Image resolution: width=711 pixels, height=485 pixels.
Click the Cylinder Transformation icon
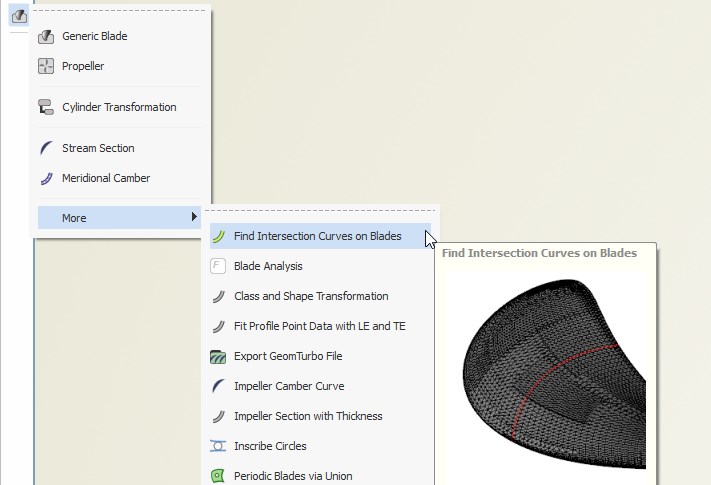46,107
